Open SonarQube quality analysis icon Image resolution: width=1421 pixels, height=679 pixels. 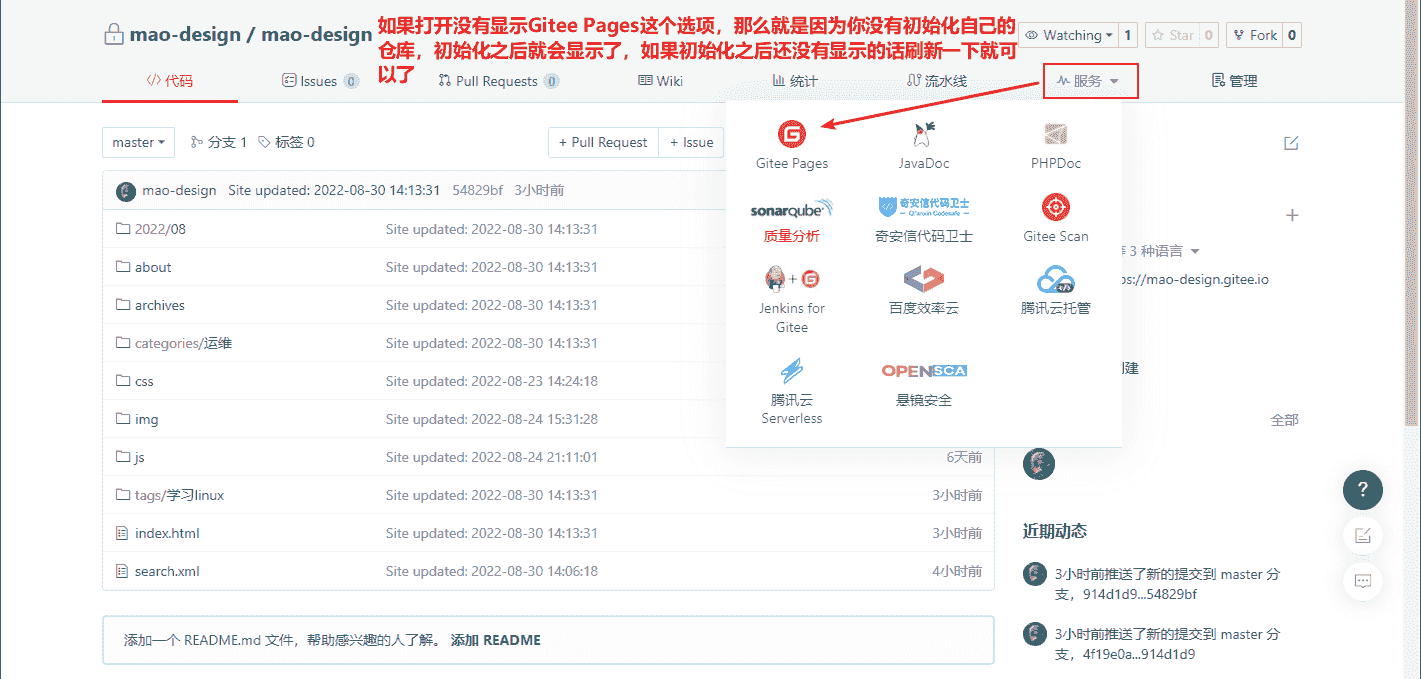[791, 209]
